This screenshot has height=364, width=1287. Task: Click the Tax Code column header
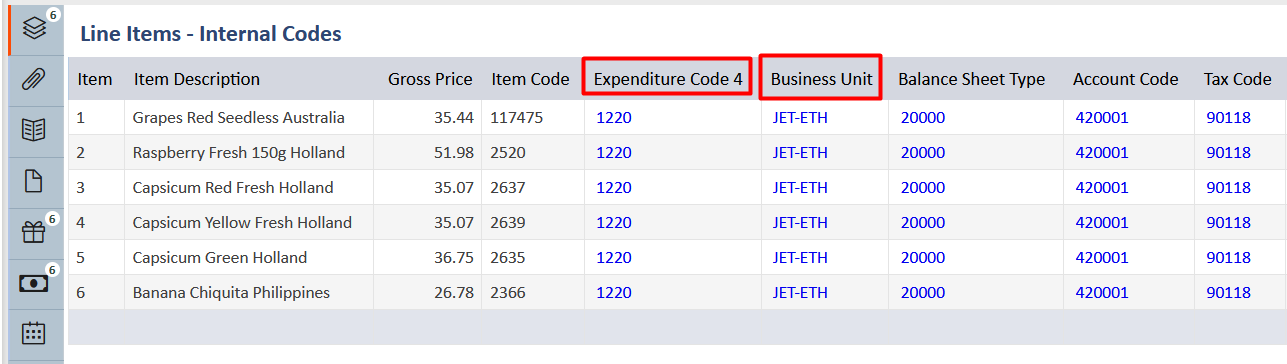pyautogui.click(x=1237, y=79)
